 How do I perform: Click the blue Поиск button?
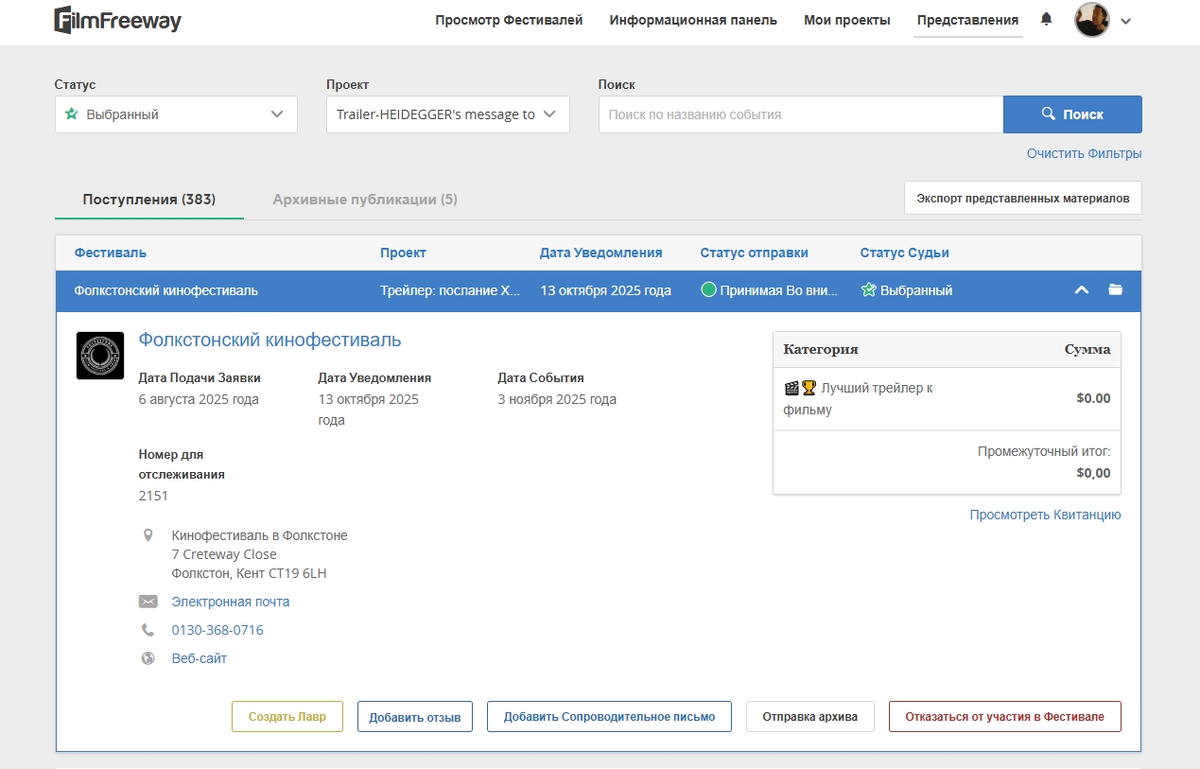tap(1073, 114)
